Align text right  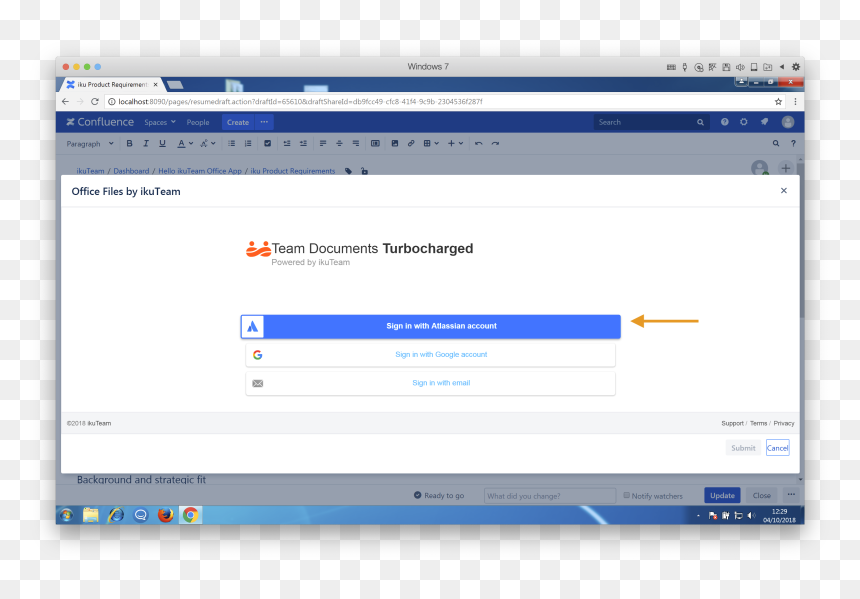pos(356,144)
